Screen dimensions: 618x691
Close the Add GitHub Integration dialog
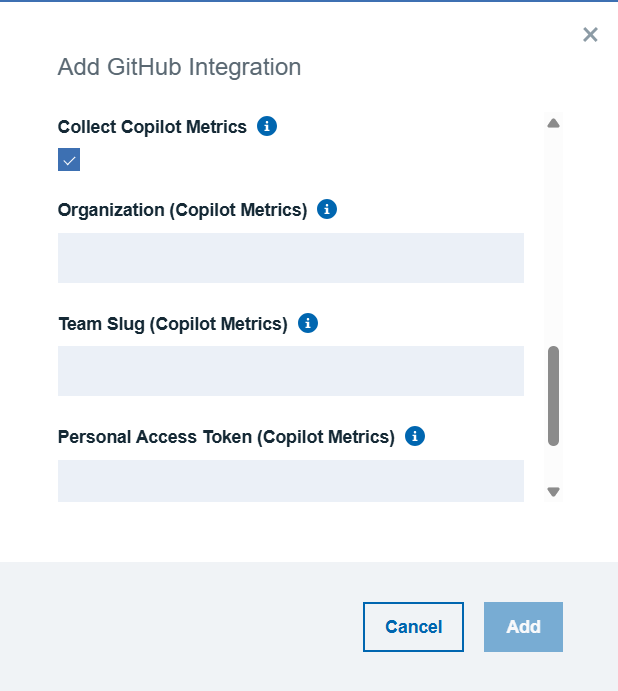pos(590,35)
